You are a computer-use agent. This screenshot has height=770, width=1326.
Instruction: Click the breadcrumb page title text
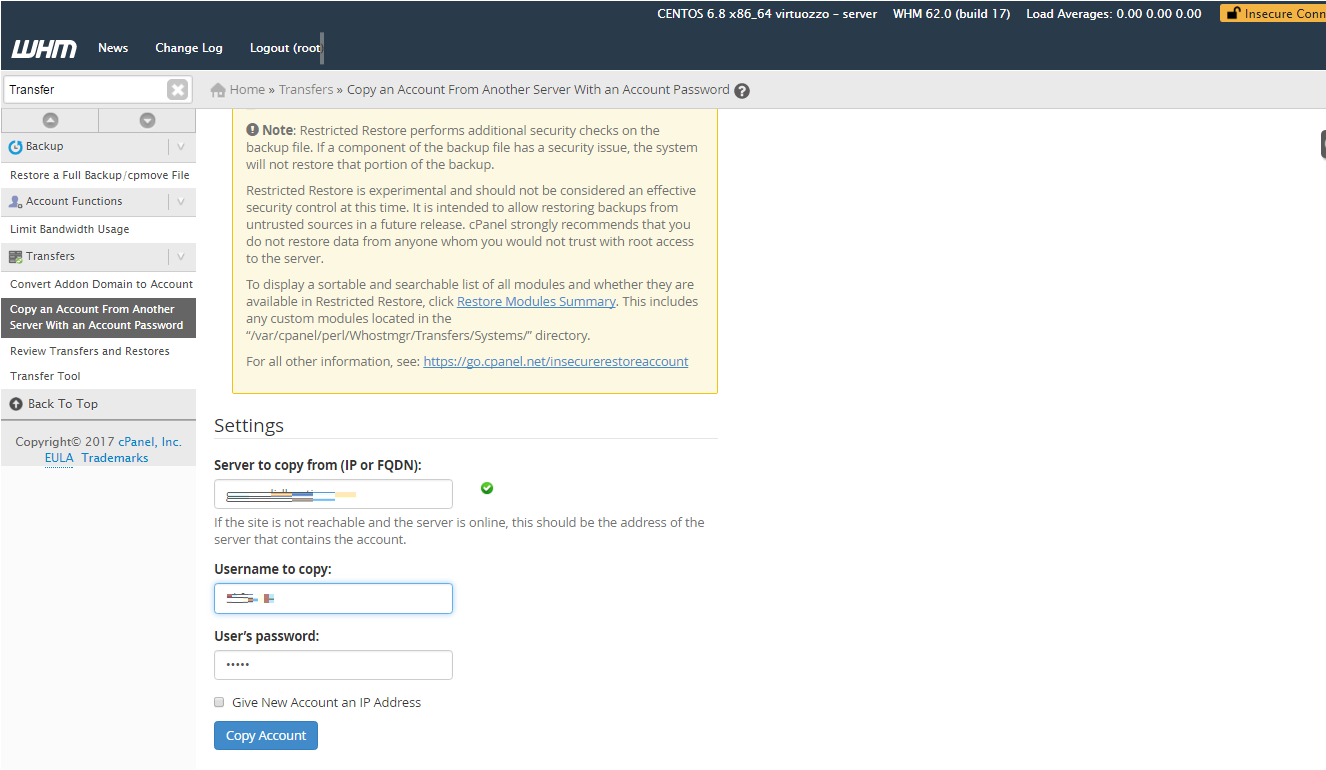pos(538,90)
